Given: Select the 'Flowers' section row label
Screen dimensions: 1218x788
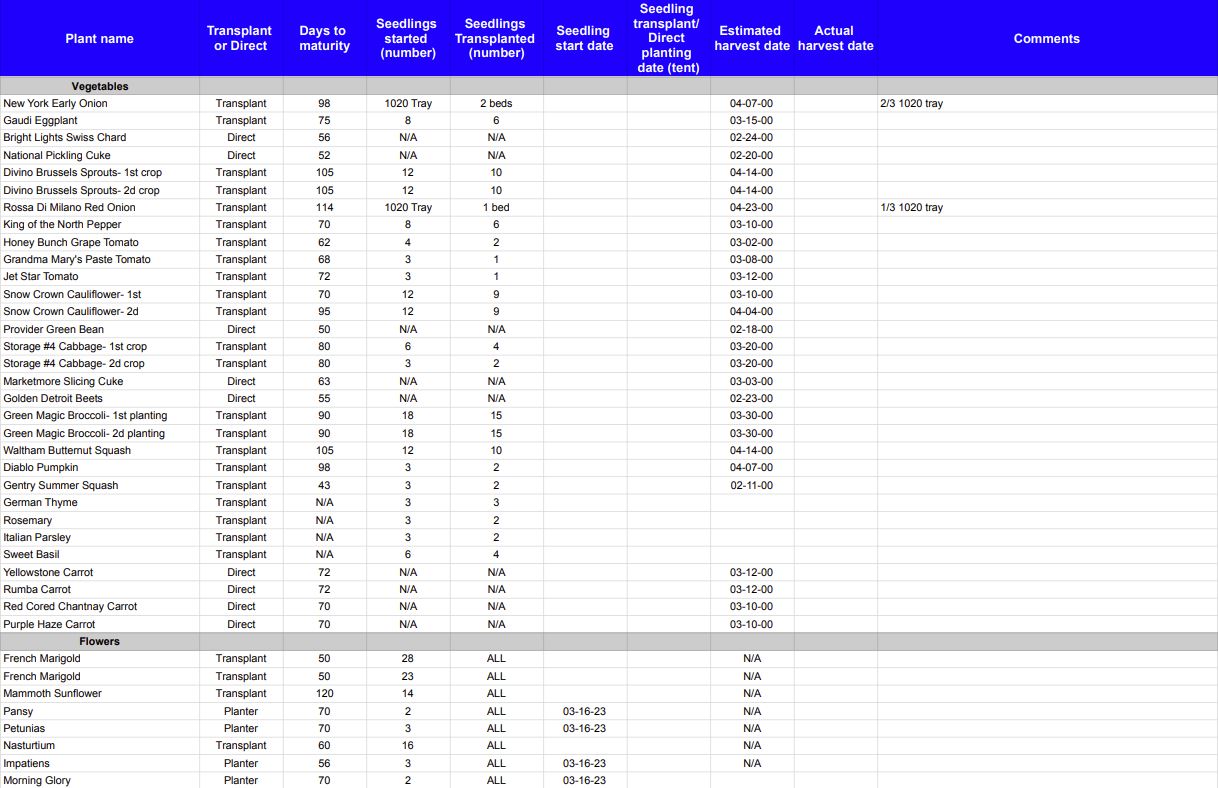Looking at the screenshot, I should [99, 641].
